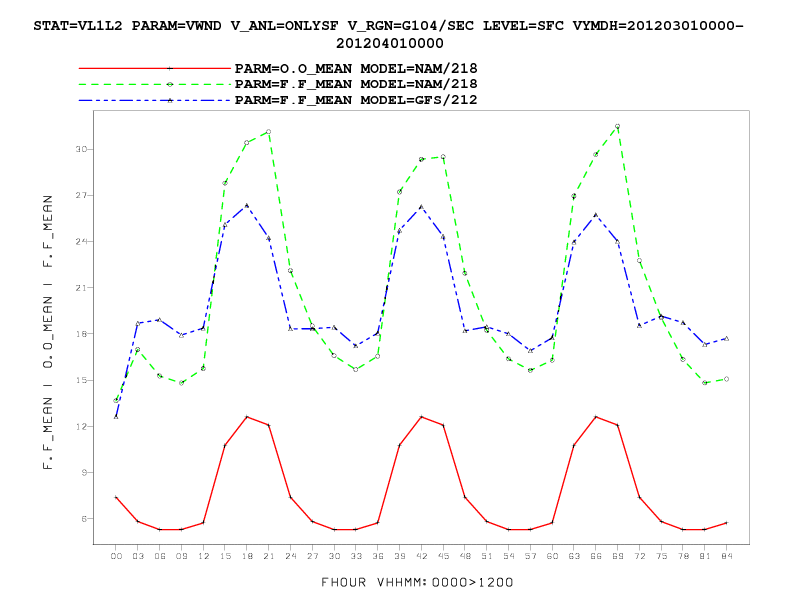
Task: Click x-axis tick label 18
Action: coord(247,556)
